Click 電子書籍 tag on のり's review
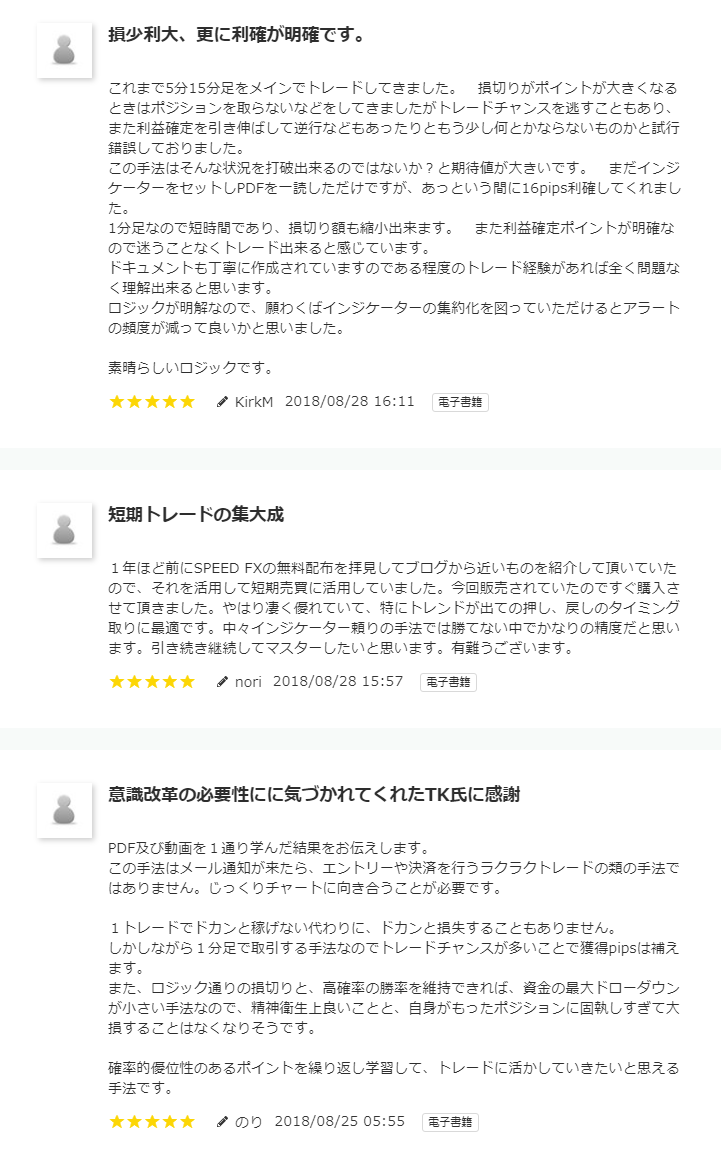This screenshot has width=721, height=1157. (x=450, y=1122)
